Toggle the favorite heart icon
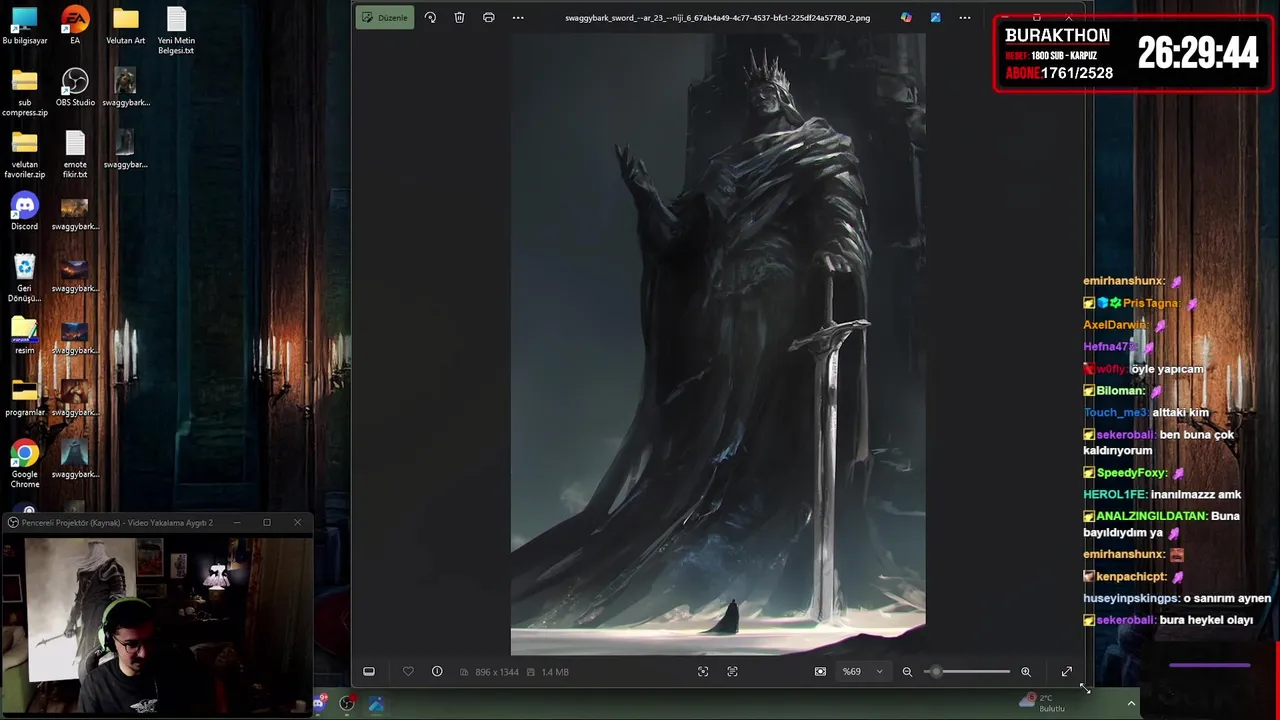This screenshot has height=720, width=1280. pos(408,672)
